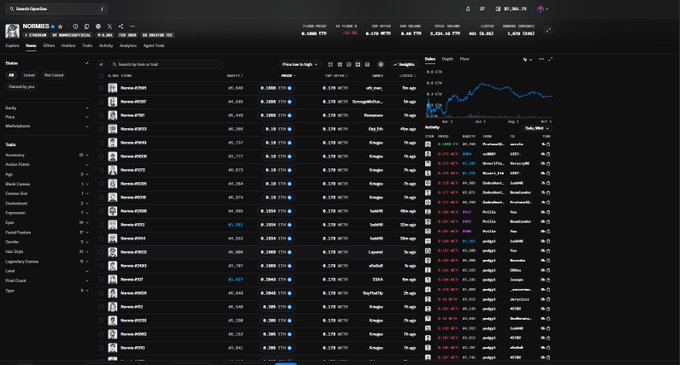Collapse the filter sidebar arrow button
680x365 pixels.
click(101, 64)
